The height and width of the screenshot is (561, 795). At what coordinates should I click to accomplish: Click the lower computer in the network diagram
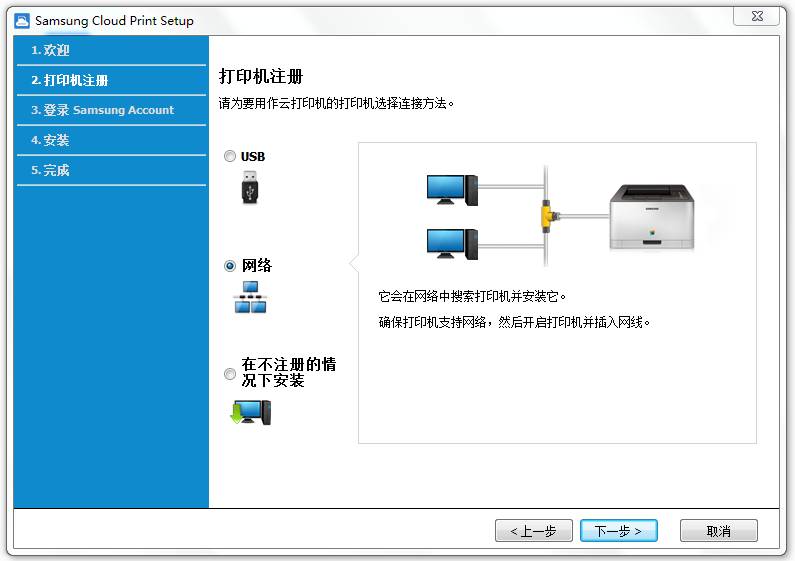point(452,244)
